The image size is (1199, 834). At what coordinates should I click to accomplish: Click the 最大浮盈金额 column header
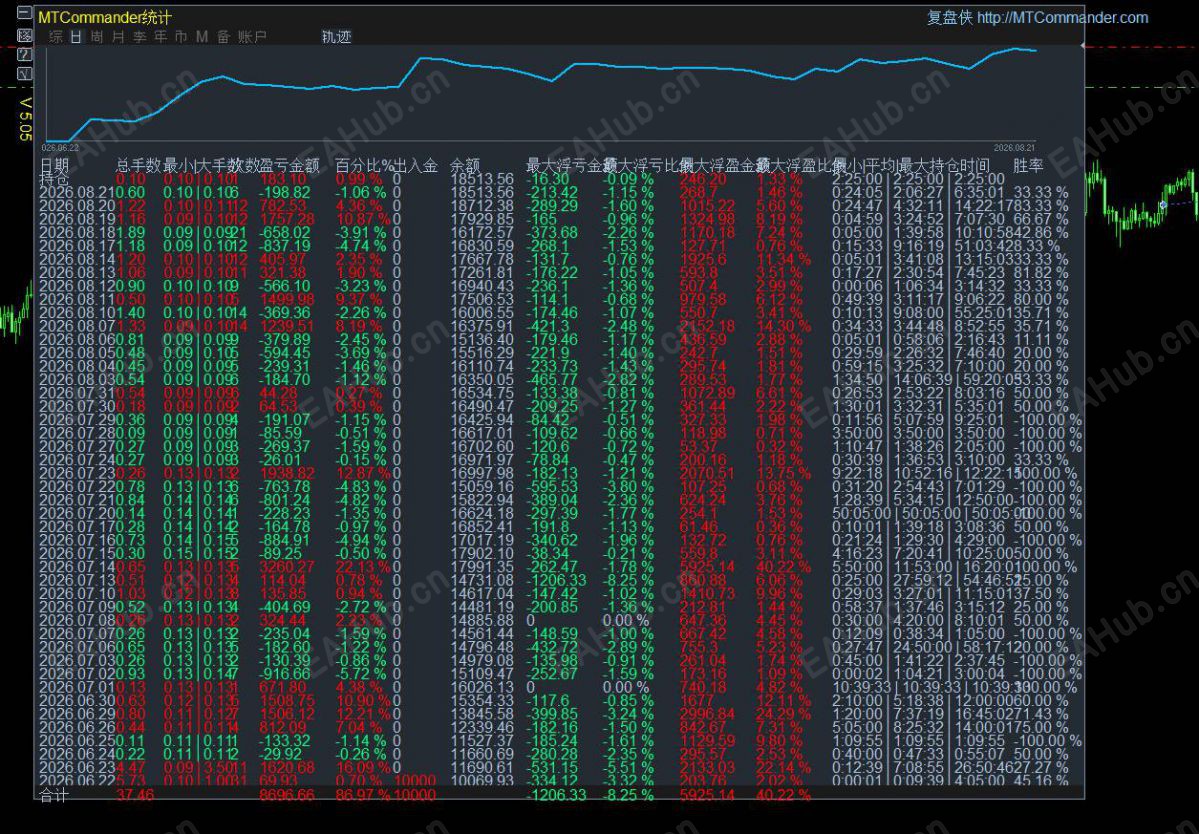coord(723,166)
